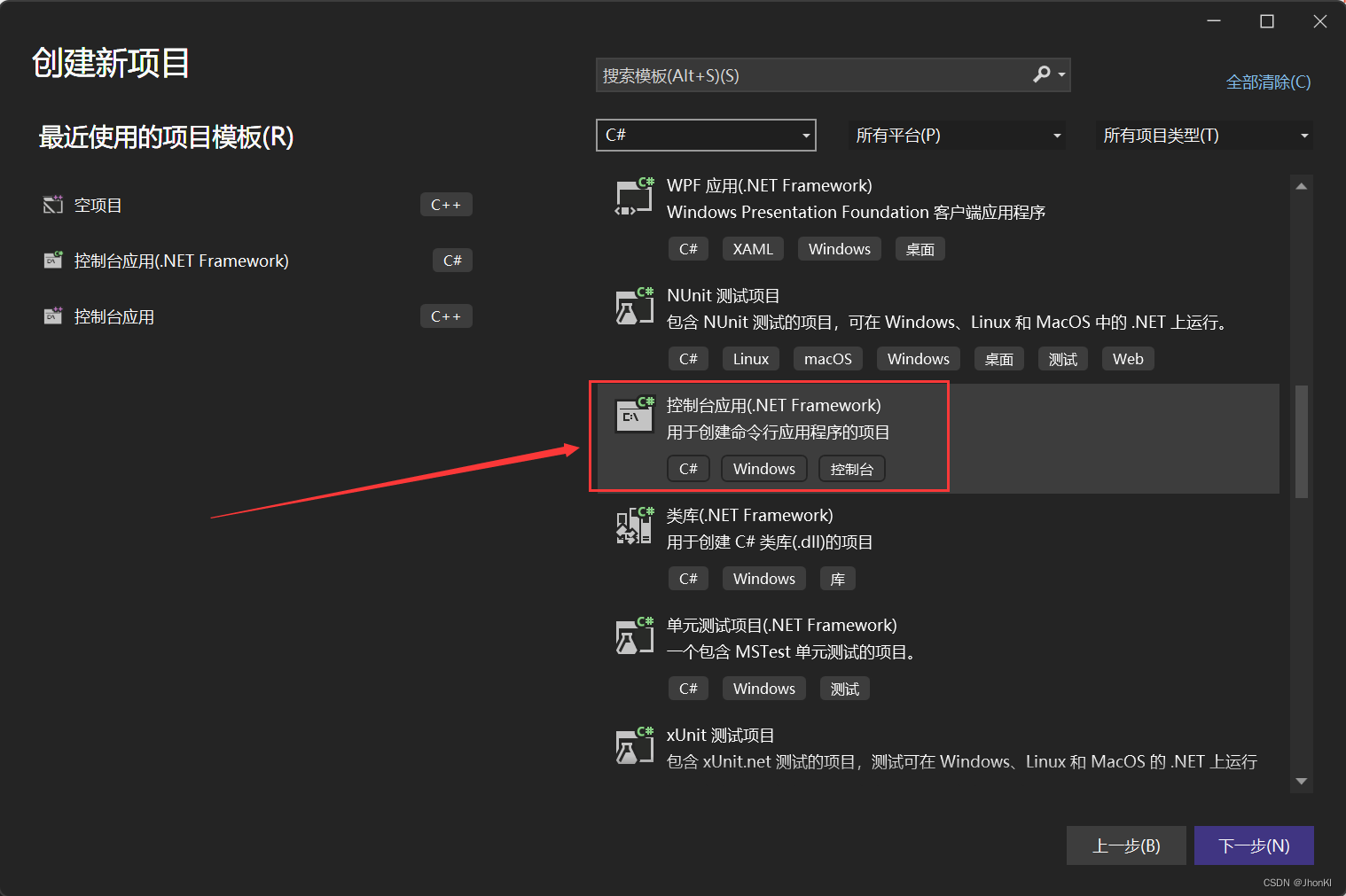Click the 测试 tag under NUnit template

1063,359
